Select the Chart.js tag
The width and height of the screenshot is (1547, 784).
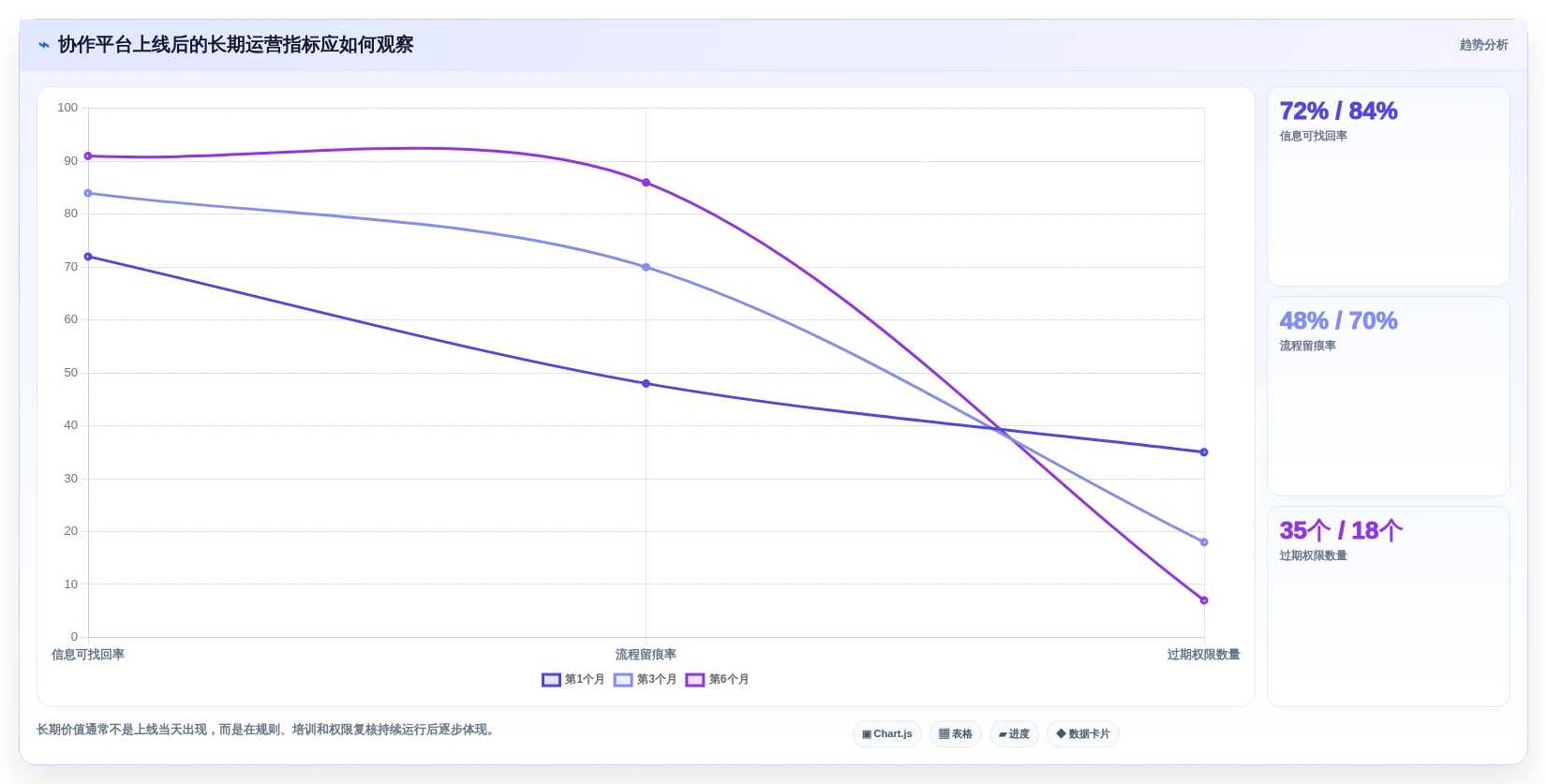tap(887, 734)
